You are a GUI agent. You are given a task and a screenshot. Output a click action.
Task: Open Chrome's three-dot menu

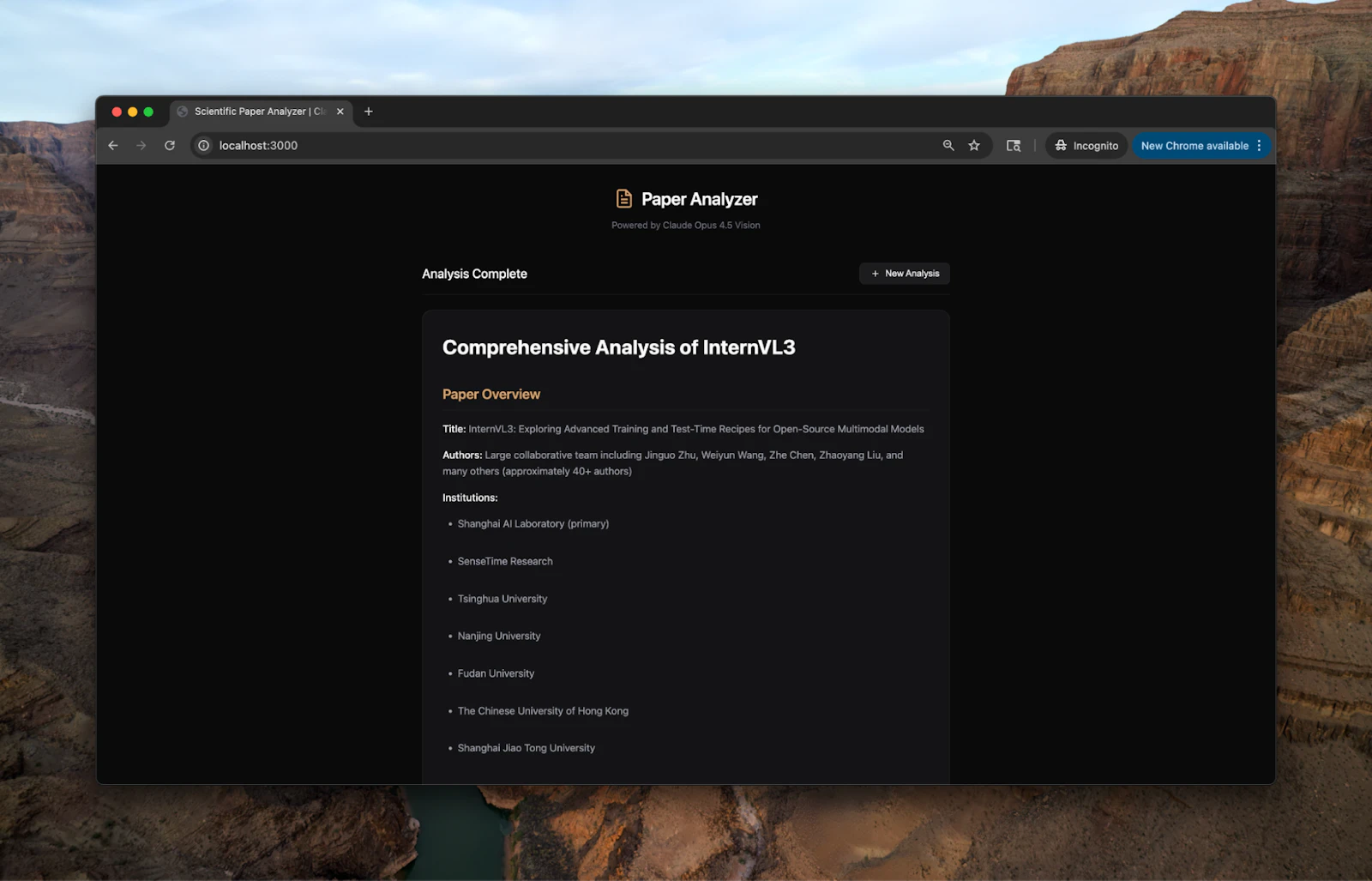[1259, 146]
